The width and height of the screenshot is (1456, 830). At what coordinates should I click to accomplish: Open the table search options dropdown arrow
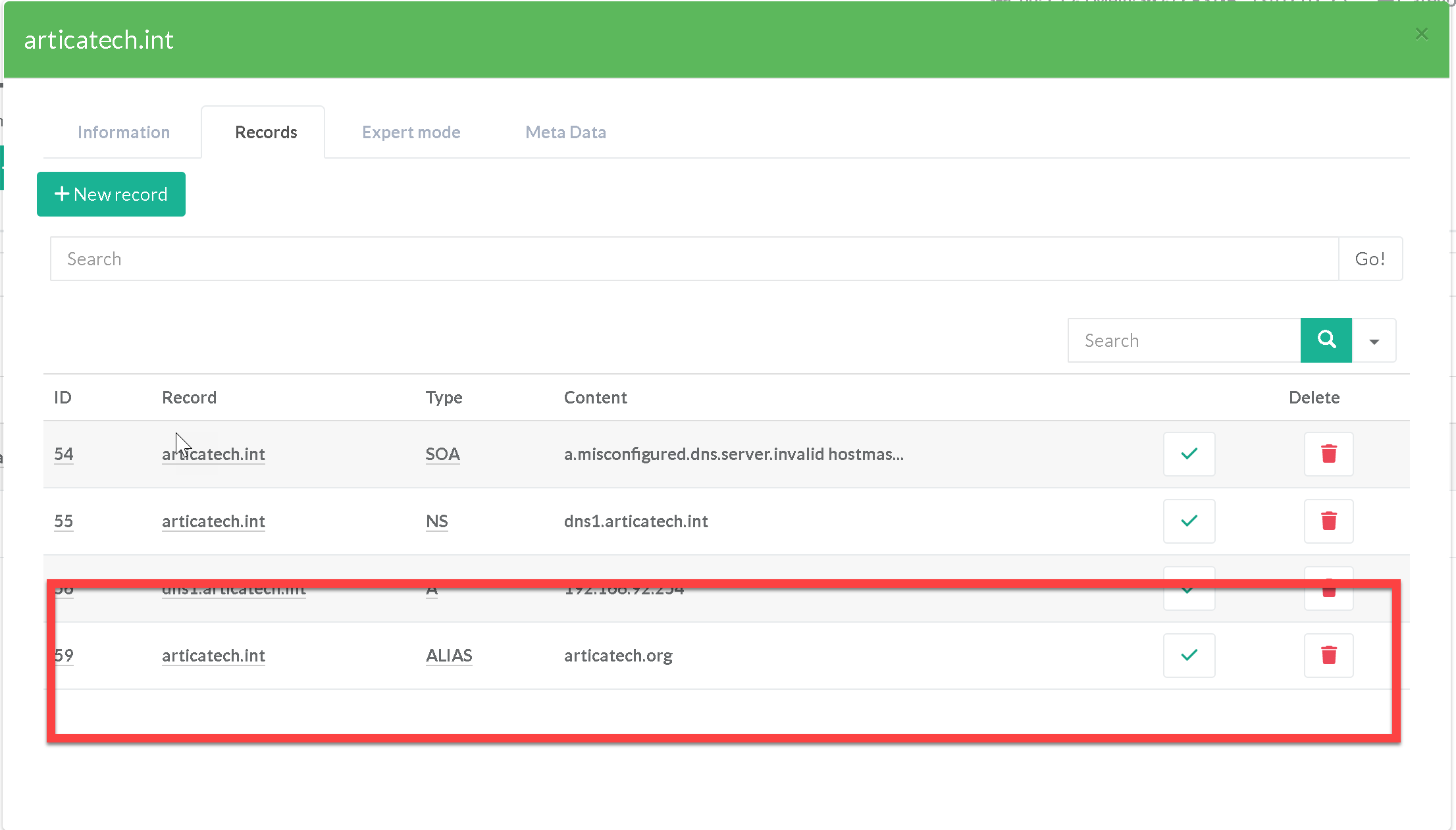[1374, 340]
